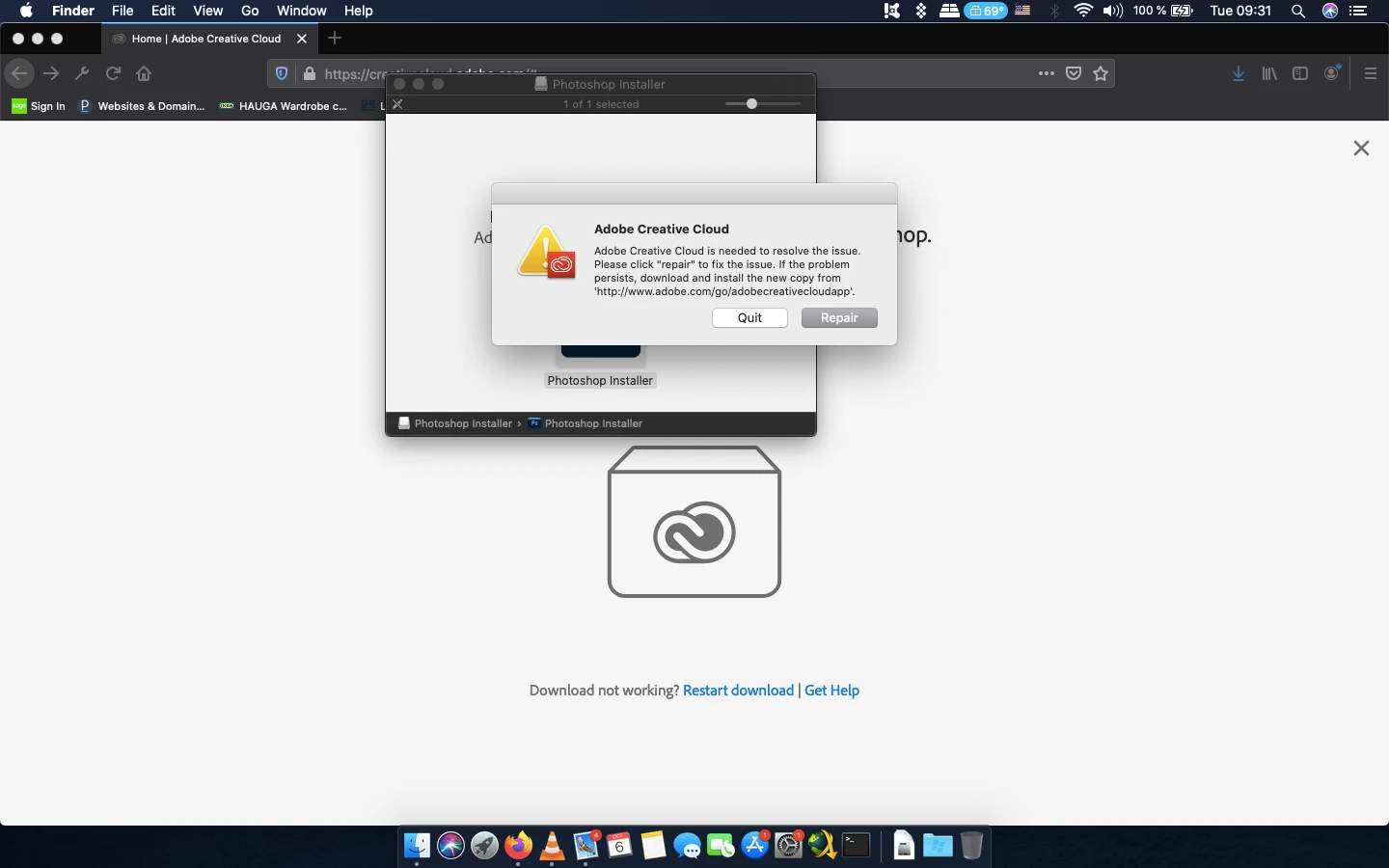Click the Quit button in the dialog

749,318
